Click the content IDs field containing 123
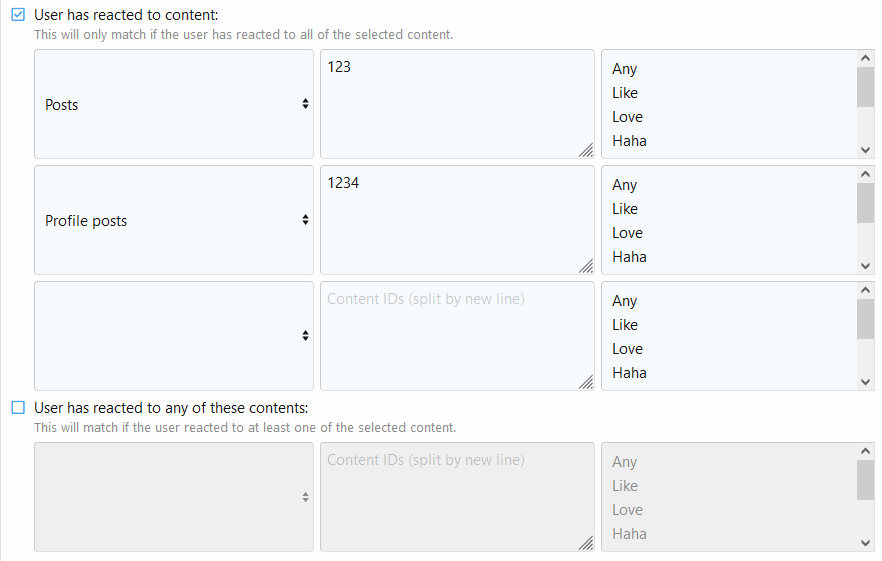 pyautogui.click(x=456, y=104)
